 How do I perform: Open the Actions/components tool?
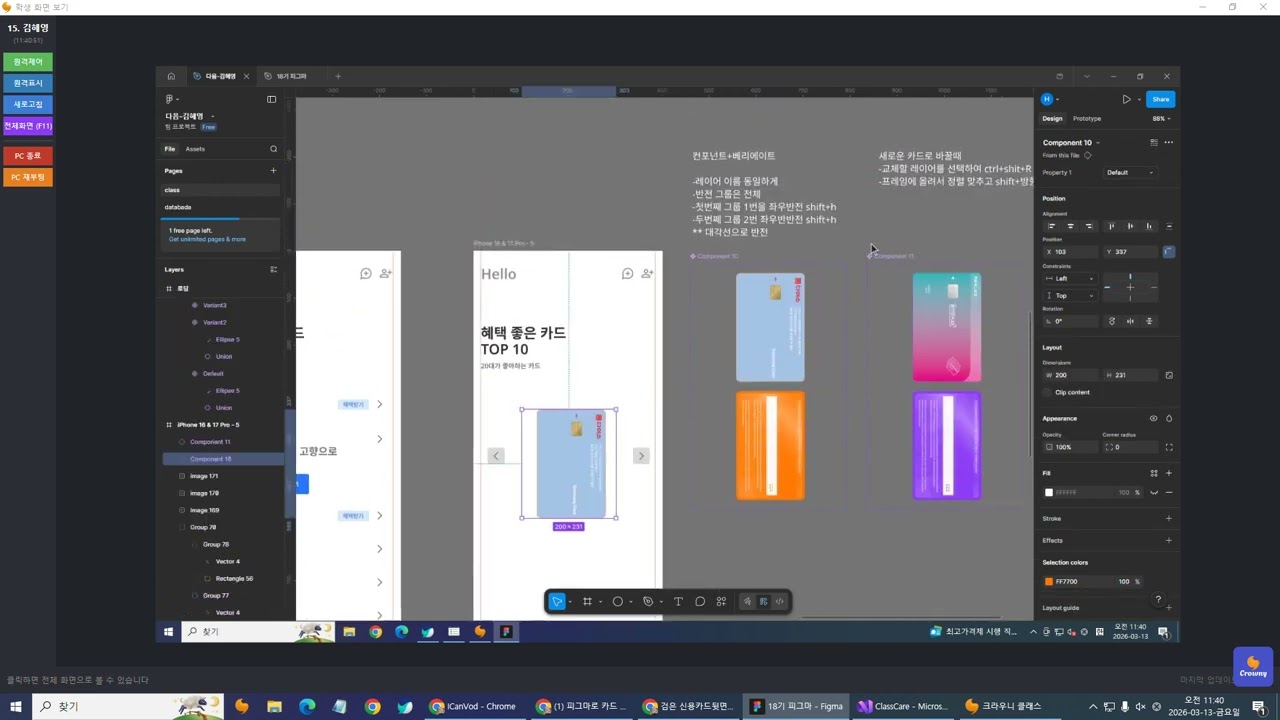[721, 601]
